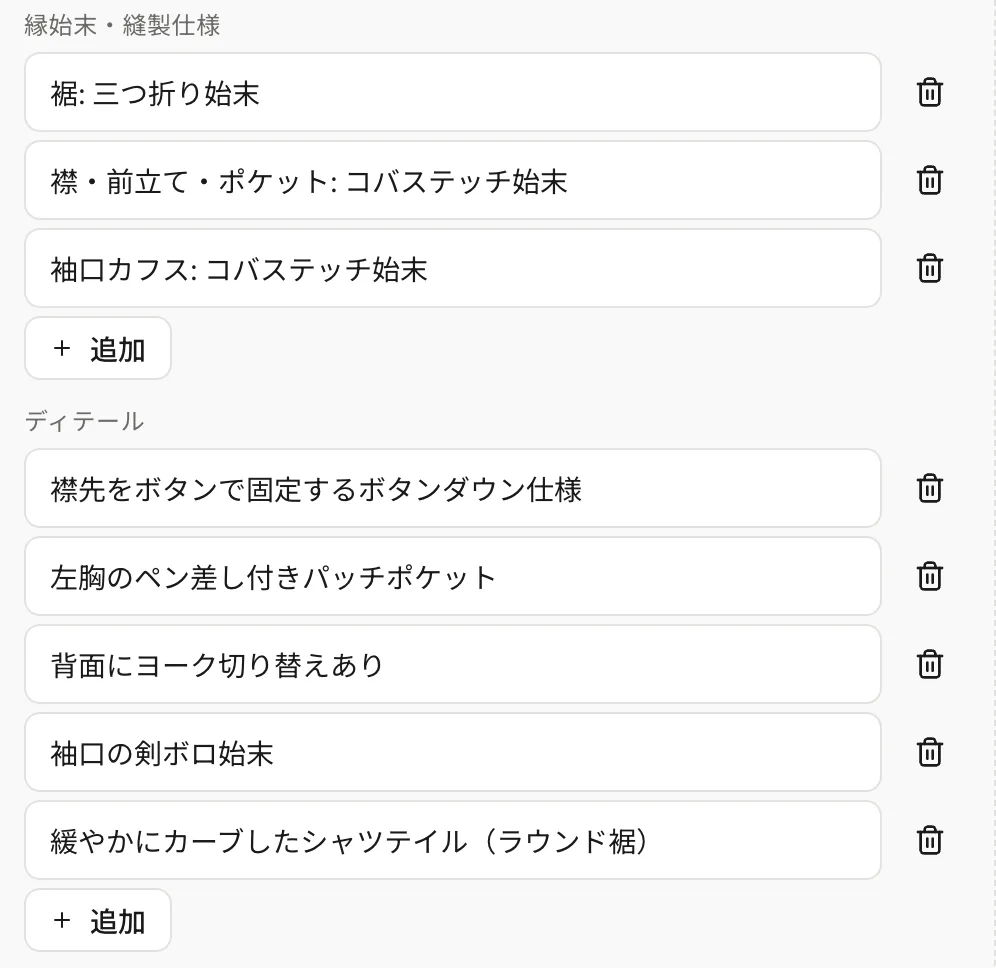
Task: Delete the 袖口の剣ボロ始末 row
Action: (x=929, y=753)
